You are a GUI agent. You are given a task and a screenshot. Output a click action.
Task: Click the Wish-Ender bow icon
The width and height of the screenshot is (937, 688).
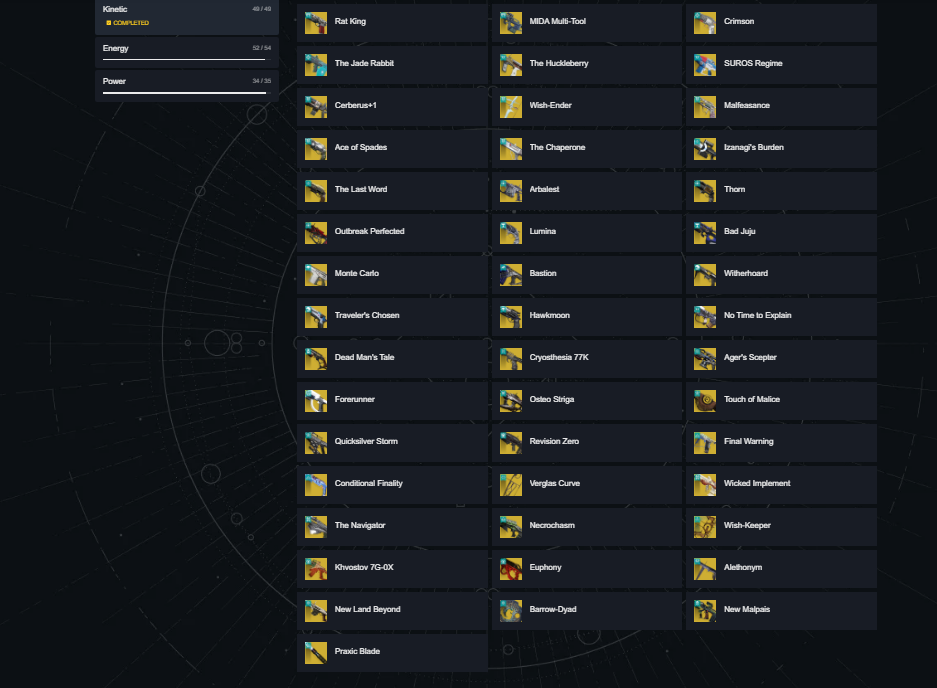point(510,107)
